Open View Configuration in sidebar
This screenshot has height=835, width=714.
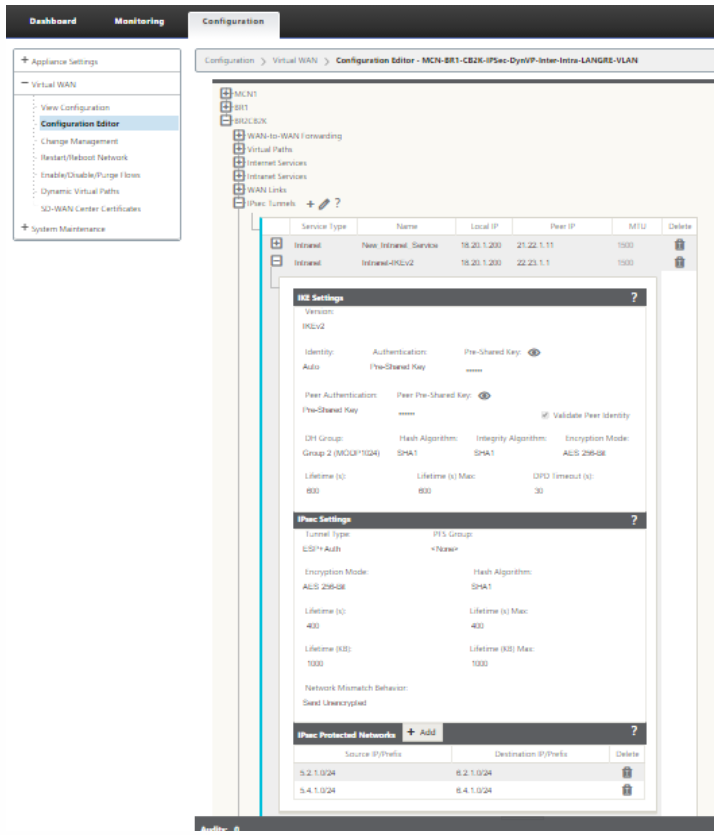point(75,108)
